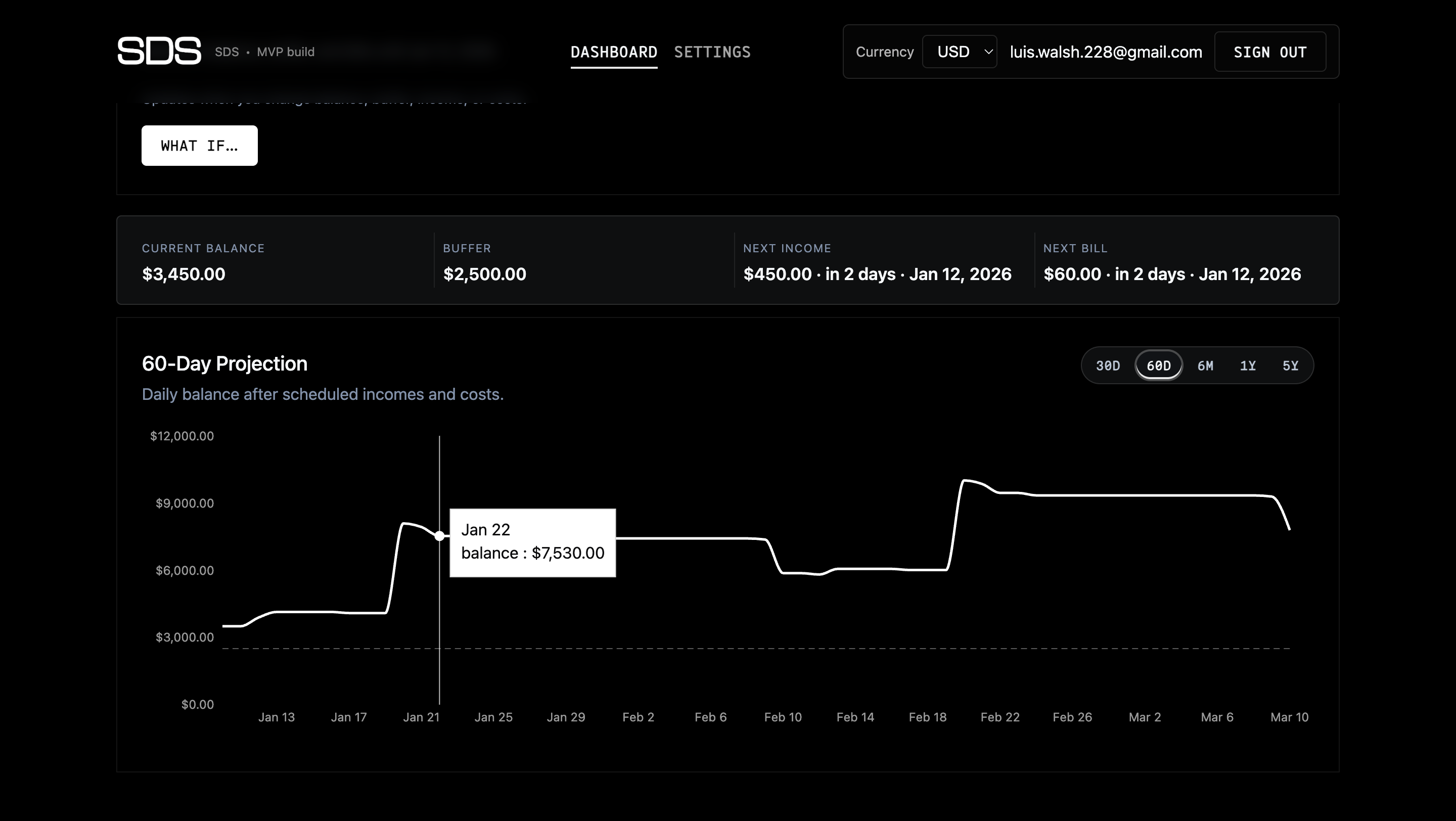Click the Jan 17 x-axis label
Screen dimensions: 1456x821
click(349, 717)
